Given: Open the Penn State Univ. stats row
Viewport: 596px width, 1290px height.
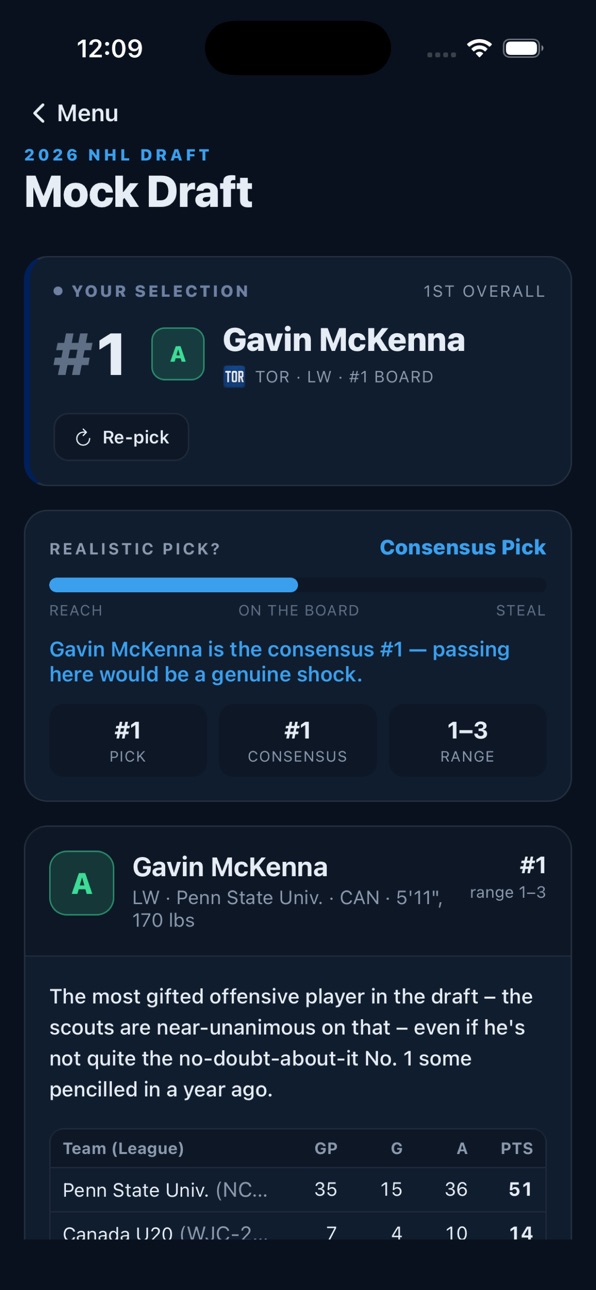Looking at the screenshot, I should click(298, 1190).
